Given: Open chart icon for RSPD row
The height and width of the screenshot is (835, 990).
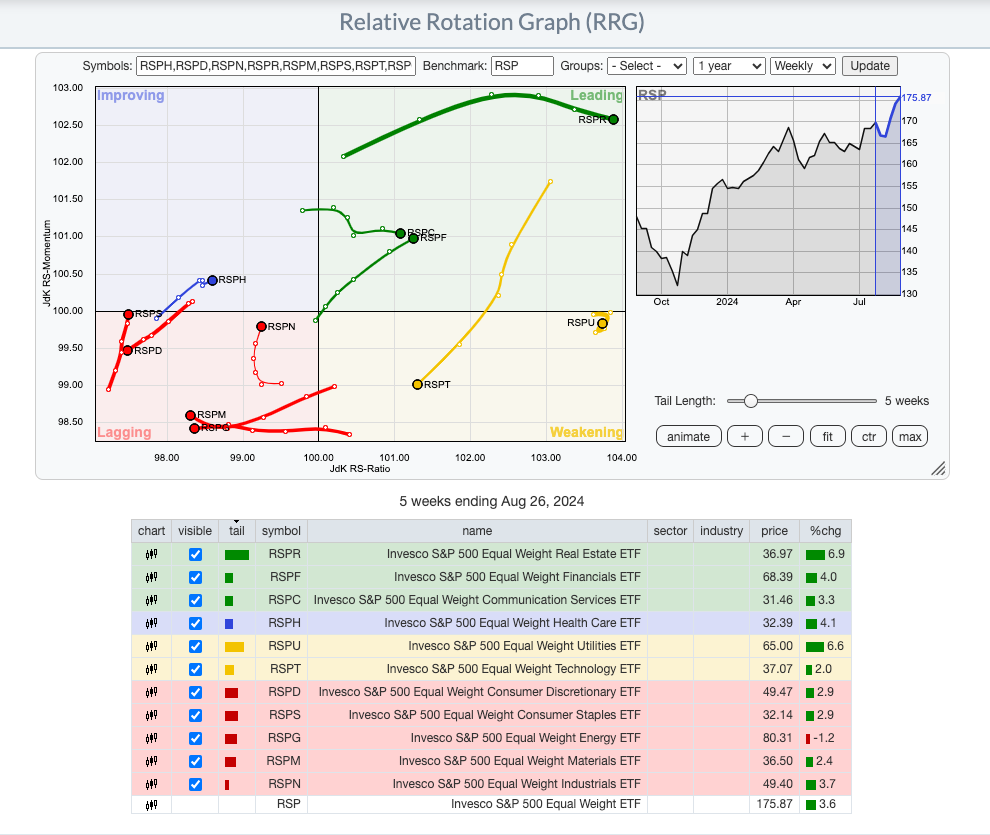Looking at the screenshot, I should [x=152, y=692].
